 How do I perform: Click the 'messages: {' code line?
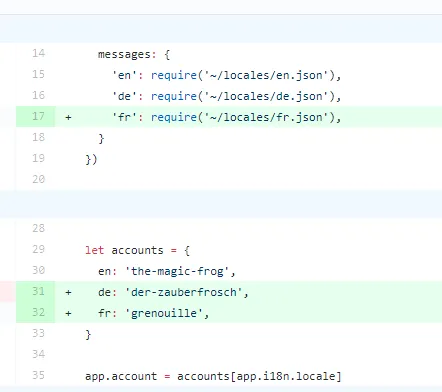(x=134, y=54)
